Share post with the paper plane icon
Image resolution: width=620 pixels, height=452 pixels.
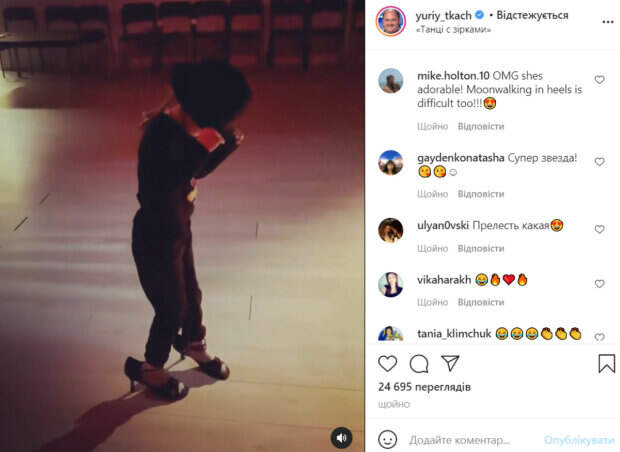pyautogui.click(x=450, y=363)
